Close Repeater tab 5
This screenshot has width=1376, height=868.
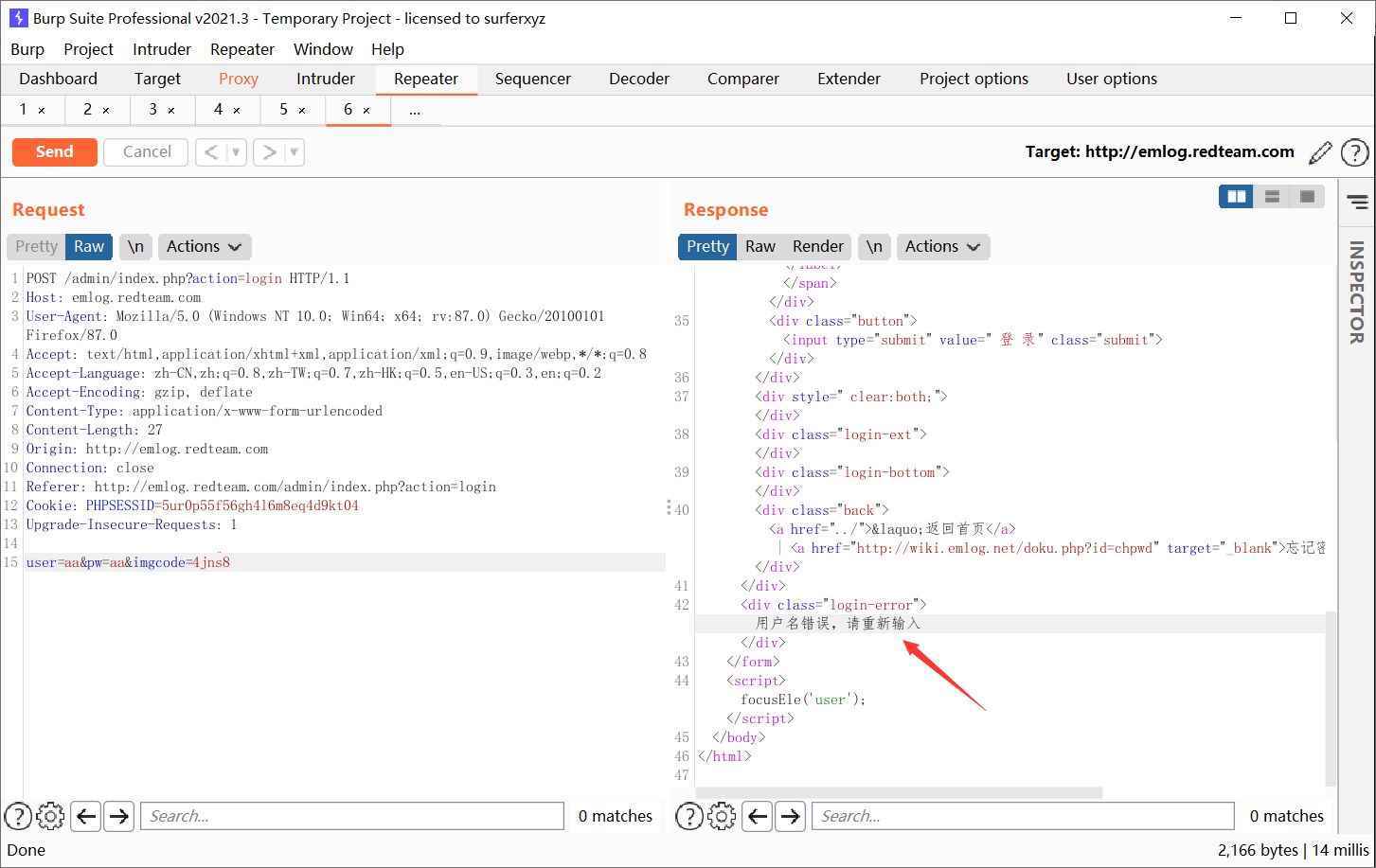point(302,111)
